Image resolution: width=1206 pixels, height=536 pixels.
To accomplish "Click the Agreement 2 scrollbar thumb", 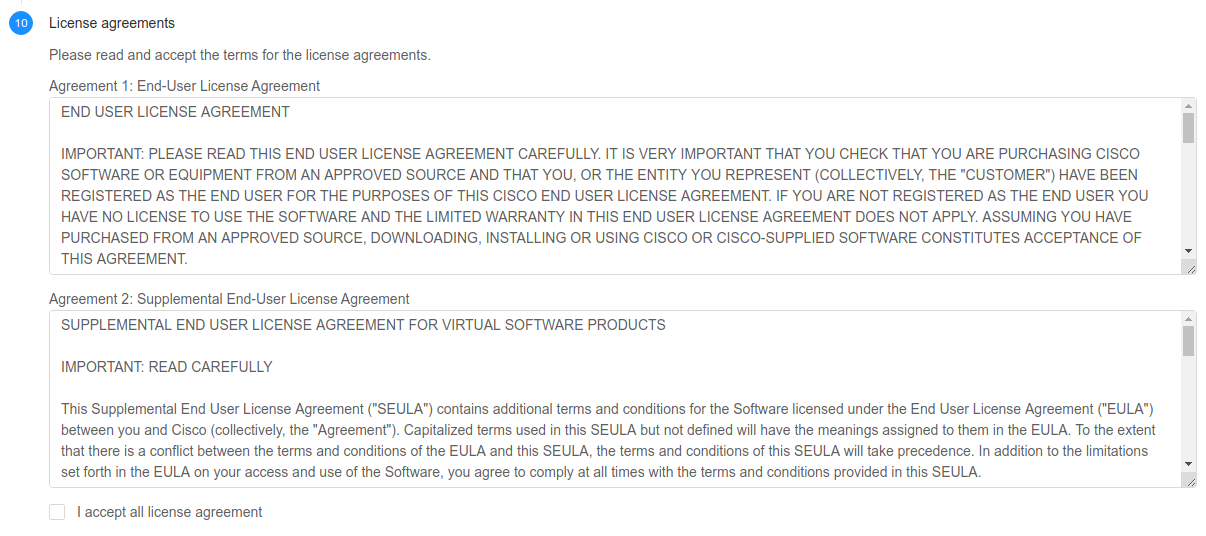I will [1188, 341].
